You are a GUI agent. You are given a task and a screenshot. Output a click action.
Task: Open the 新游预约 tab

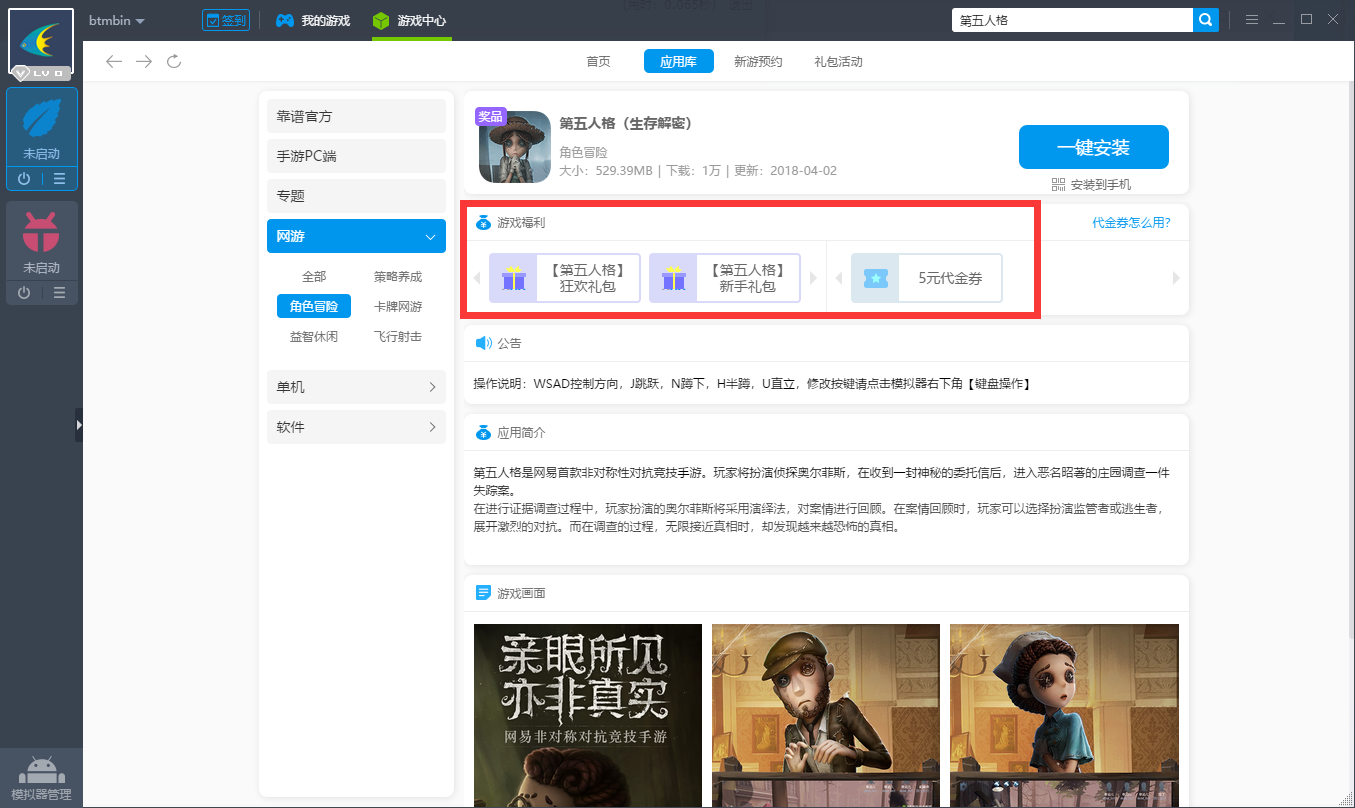(758, 62)
